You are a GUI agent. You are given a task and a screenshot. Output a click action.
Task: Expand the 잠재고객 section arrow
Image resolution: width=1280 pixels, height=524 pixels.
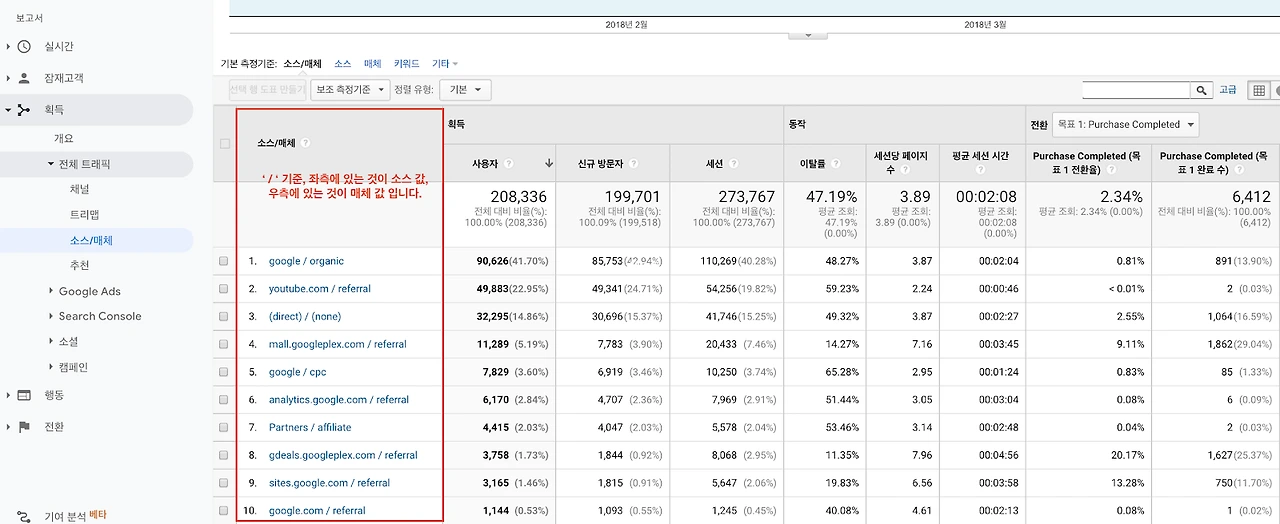(8, 78)
